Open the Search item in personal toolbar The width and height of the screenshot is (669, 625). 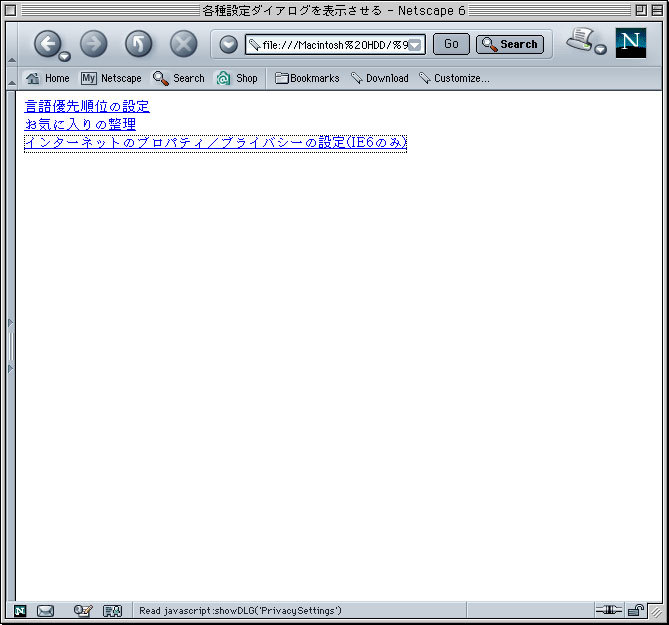click(179, 78)
